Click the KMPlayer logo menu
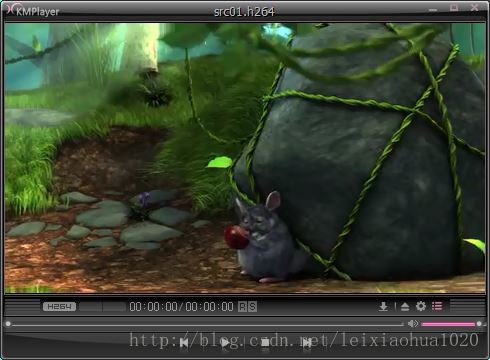This screenshot has width=490, height=360. pos(33,10)
